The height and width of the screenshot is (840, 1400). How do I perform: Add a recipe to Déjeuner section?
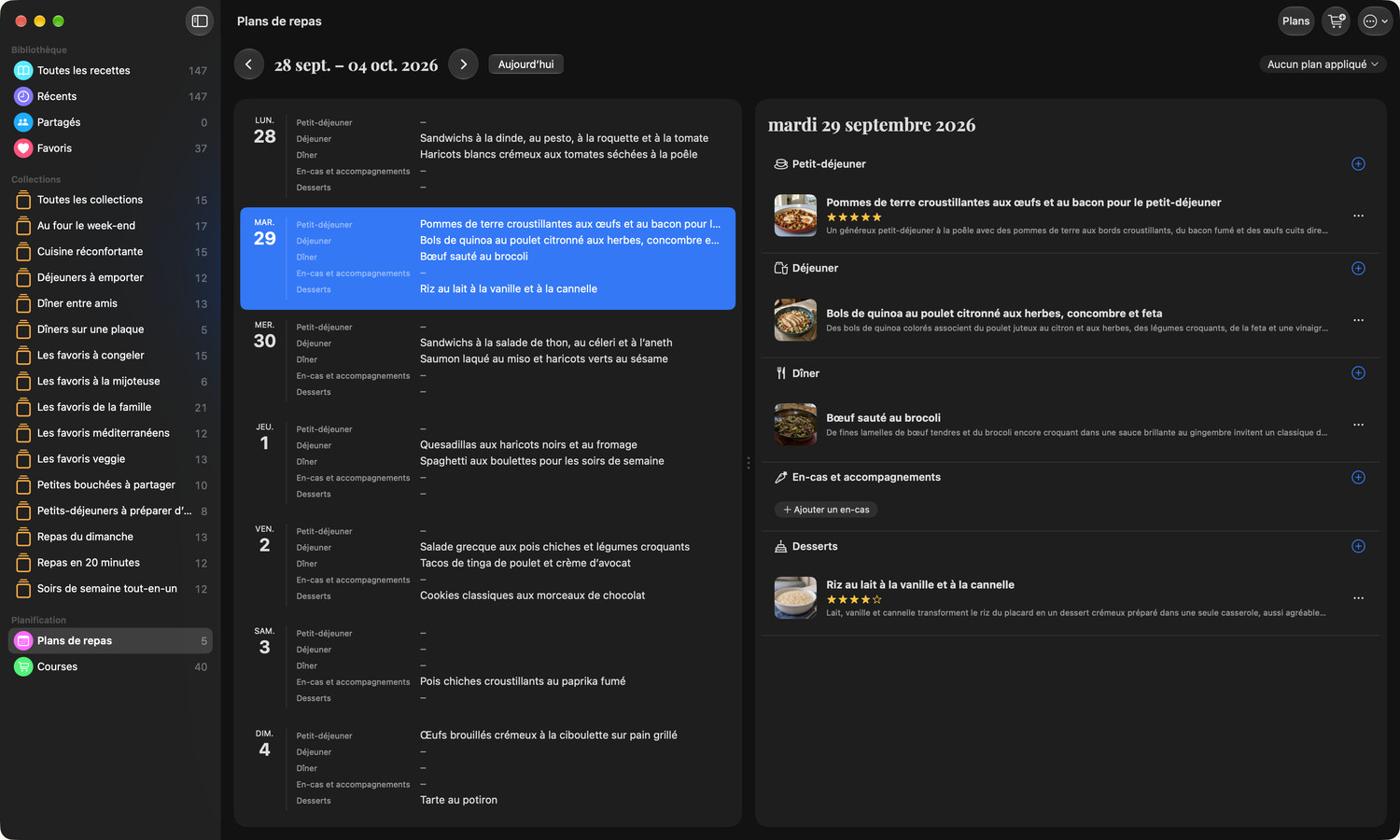tap(1358, 269)
